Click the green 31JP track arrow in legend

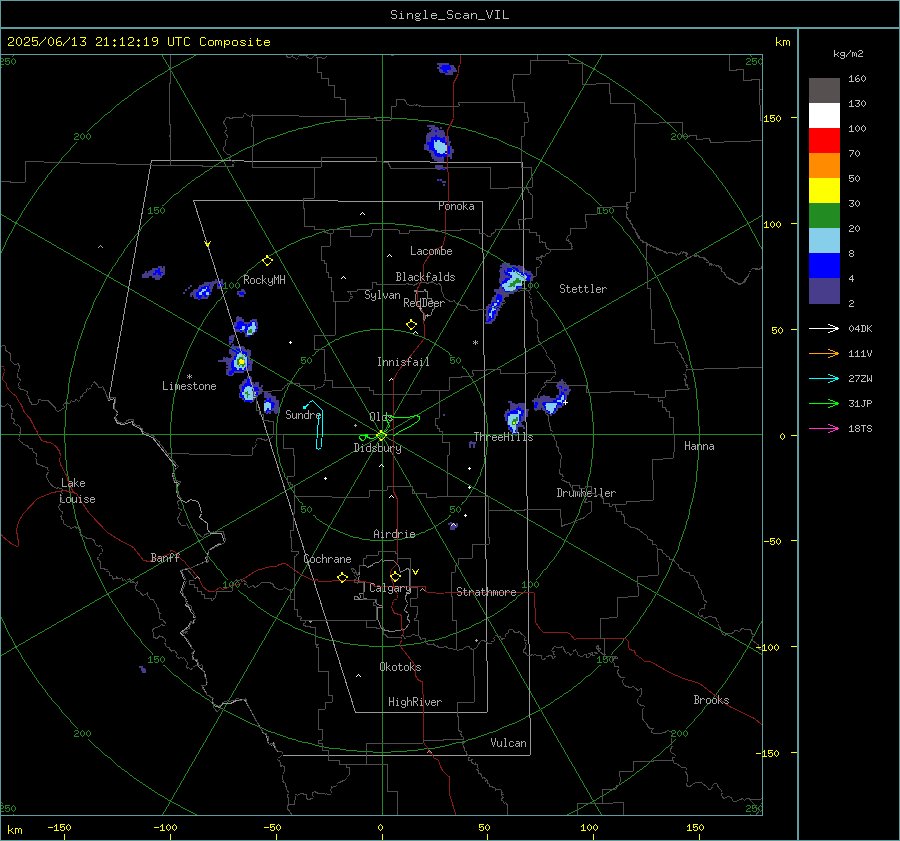(x=824, y=404)
